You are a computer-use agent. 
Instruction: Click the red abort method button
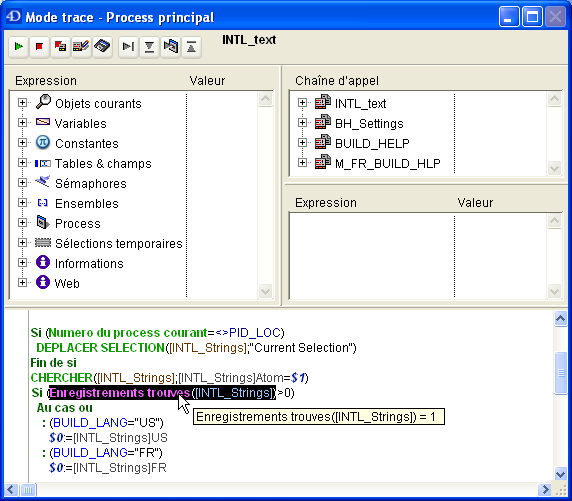39,47
